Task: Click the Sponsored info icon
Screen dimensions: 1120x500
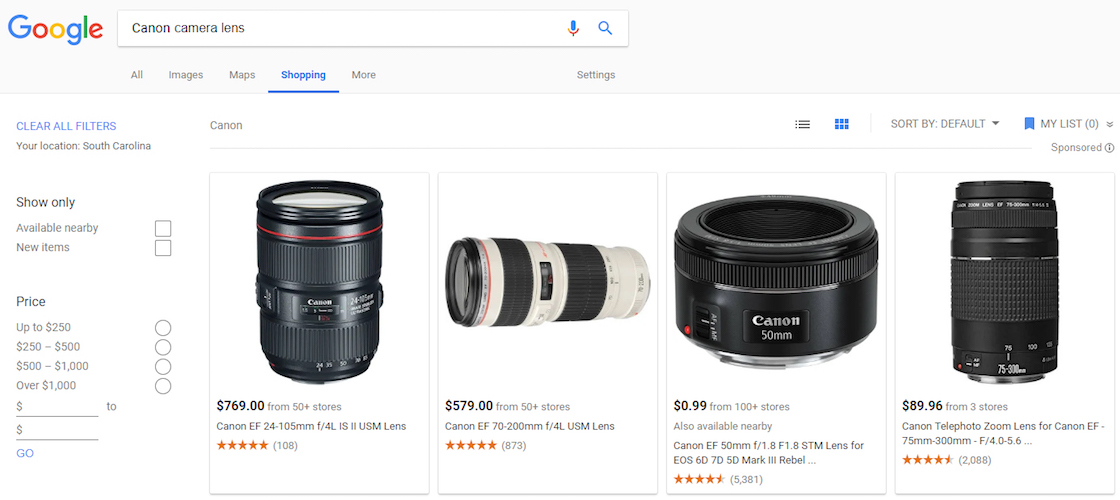Action: pos(1109,148)
